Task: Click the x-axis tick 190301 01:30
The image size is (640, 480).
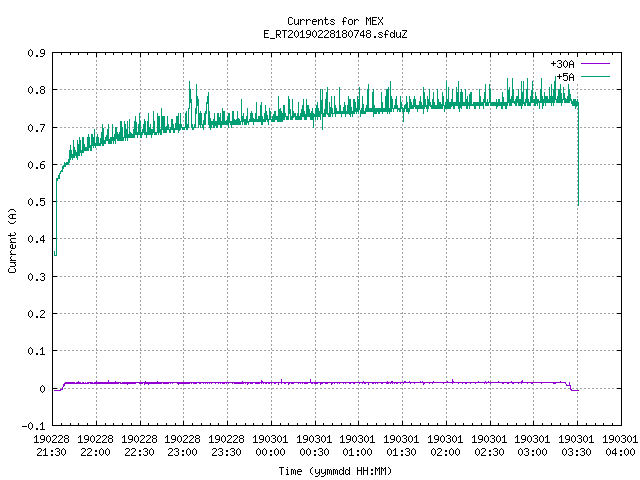Action: [x=401, y=446]
